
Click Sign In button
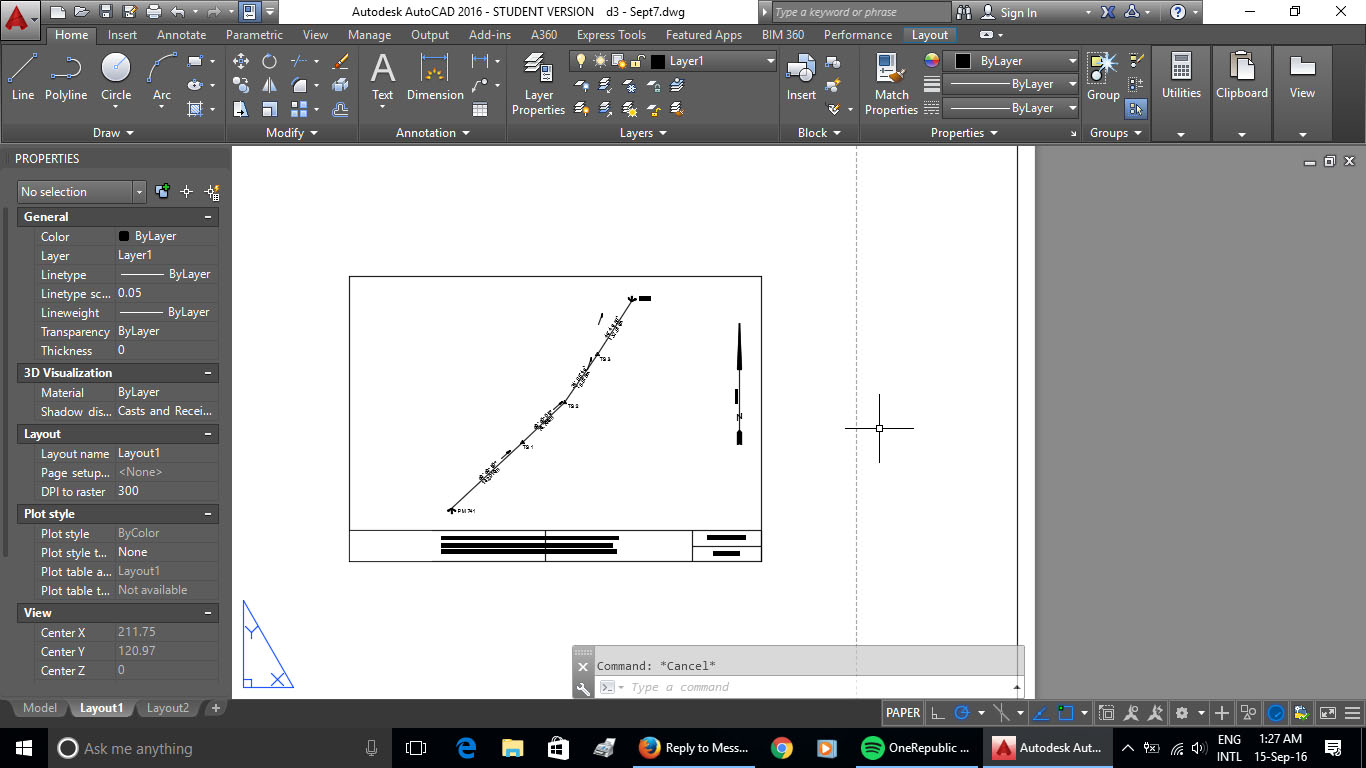[1008, 13]
